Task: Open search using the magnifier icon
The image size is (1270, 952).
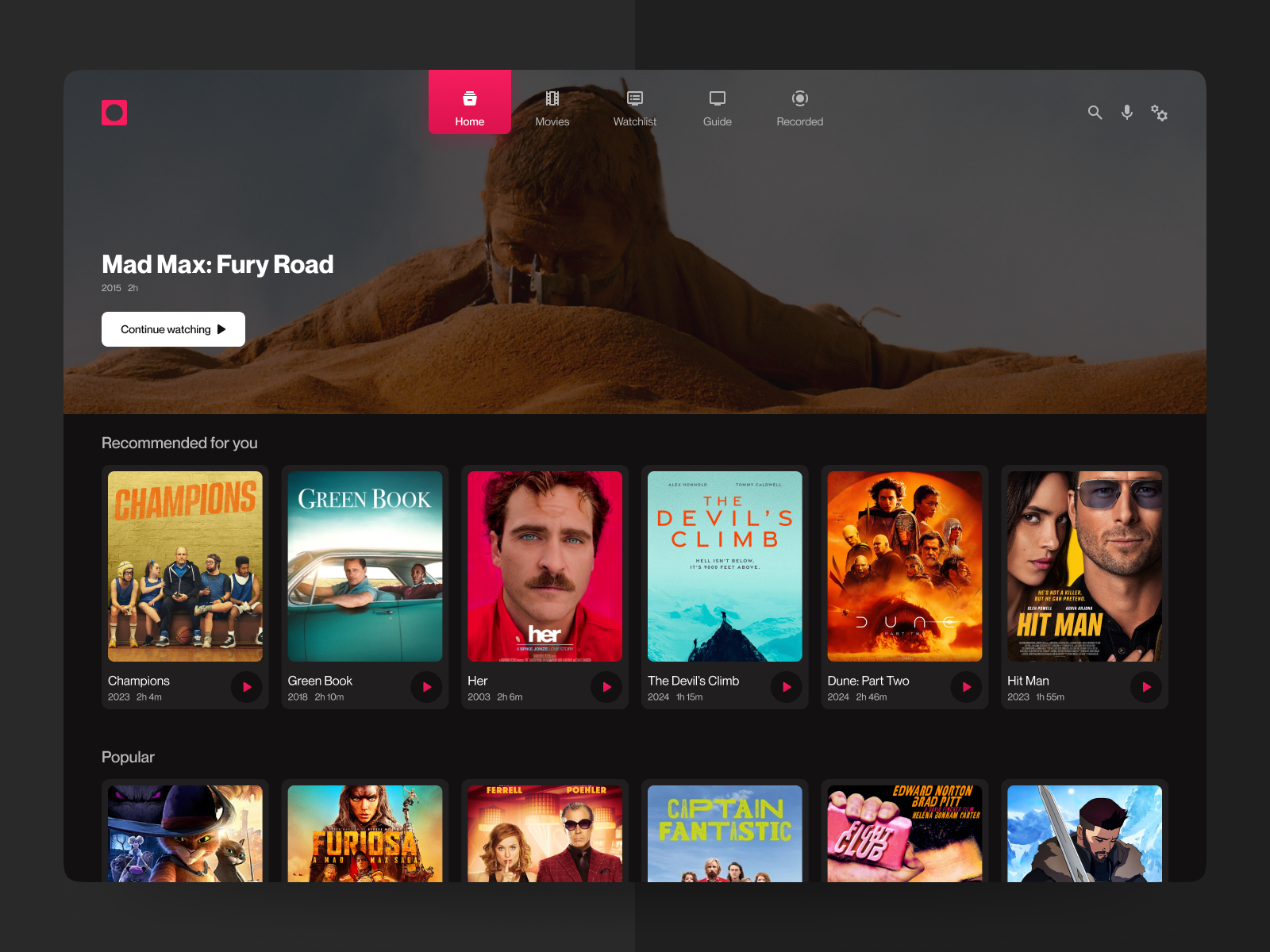Action: coord(1095,113)
